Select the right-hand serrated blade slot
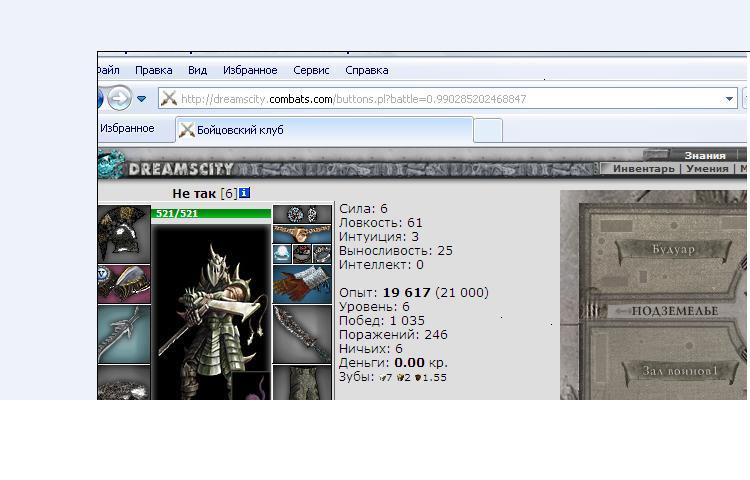Image resolution: width=750 pixels, height=480 pixels. point(302,335)
